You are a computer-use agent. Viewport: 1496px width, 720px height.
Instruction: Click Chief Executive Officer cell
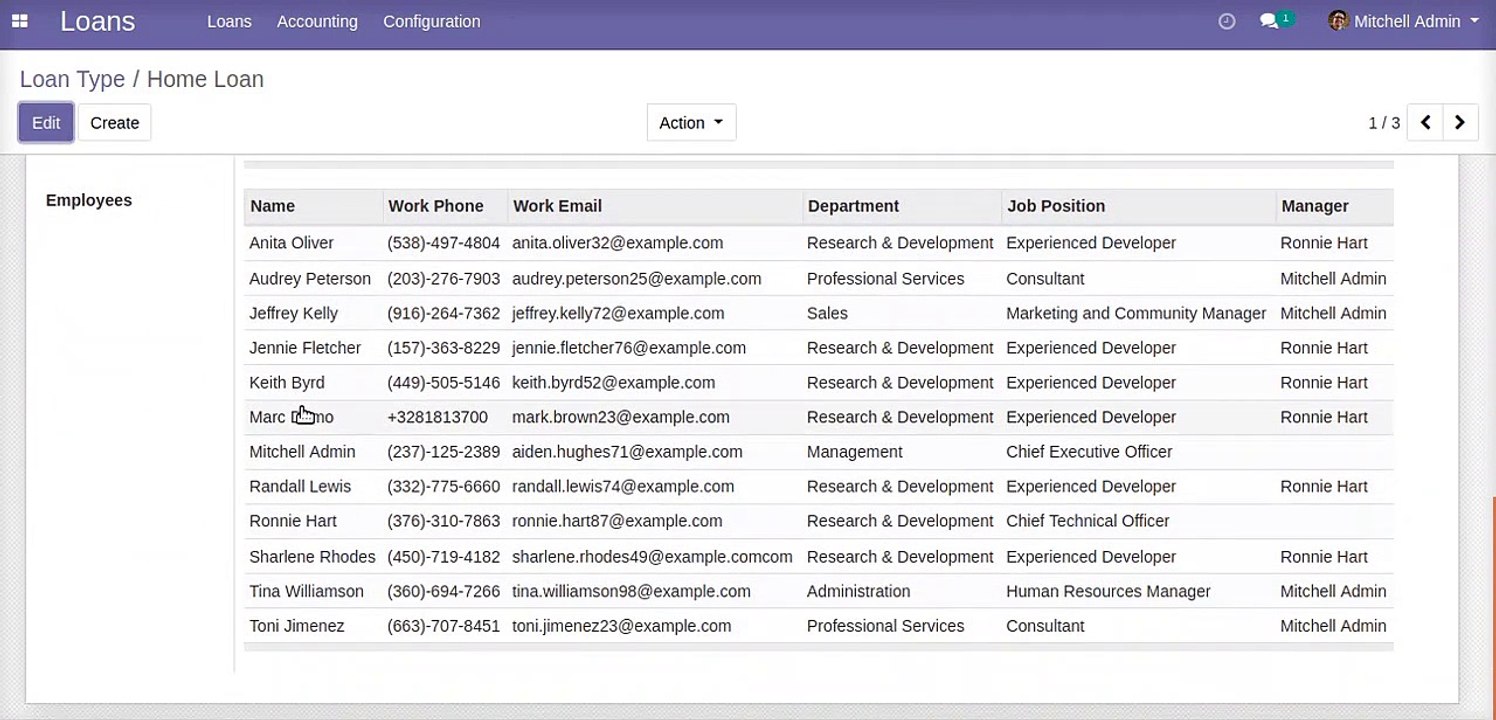(x=1089, y=452)
